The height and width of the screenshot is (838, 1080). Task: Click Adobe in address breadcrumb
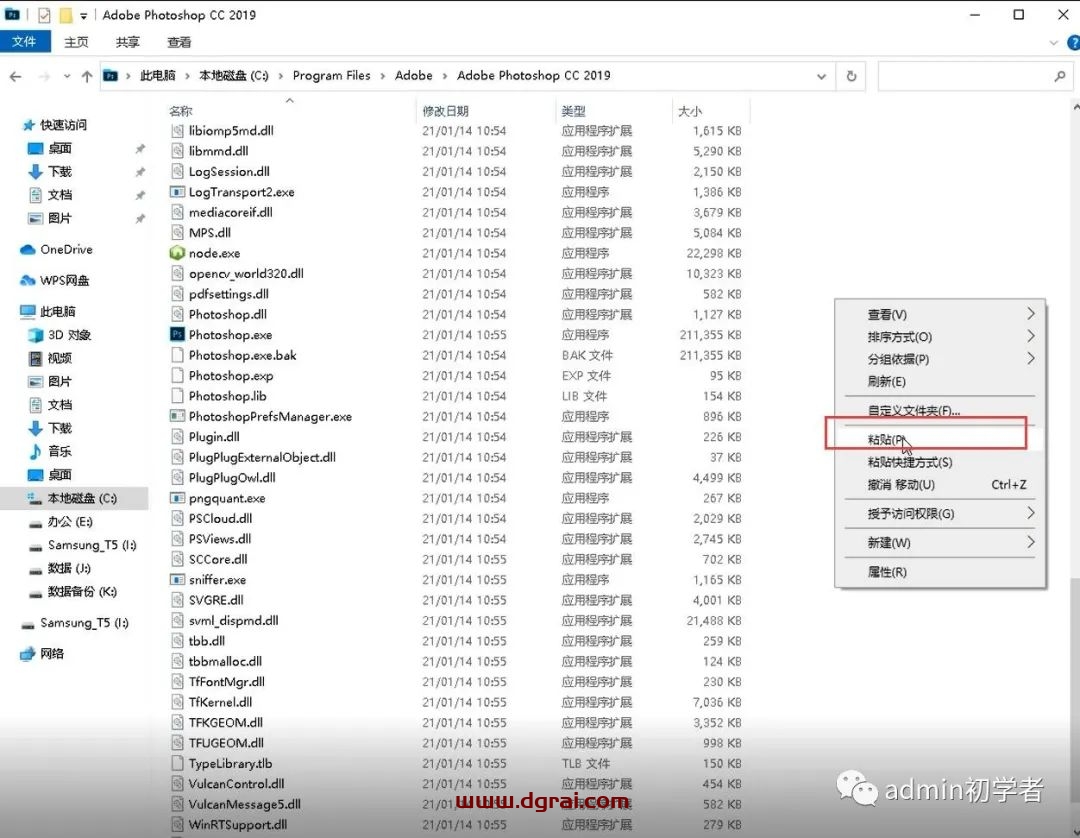point(413,76)
